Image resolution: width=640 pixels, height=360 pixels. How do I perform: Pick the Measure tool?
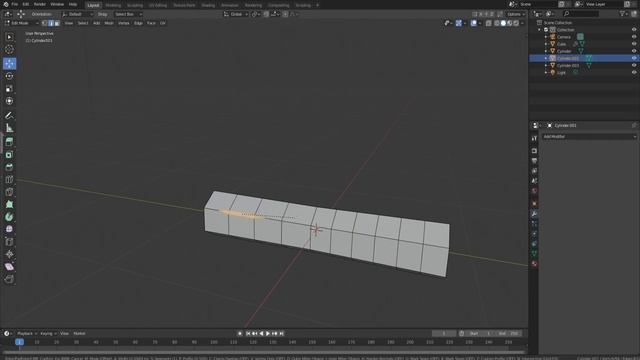pyautogui.click(x=9, y=128)
